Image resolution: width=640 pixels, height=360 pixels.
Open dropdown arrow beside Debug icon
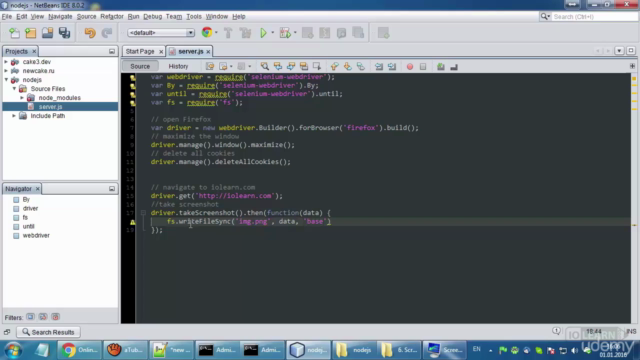[295, 33]
